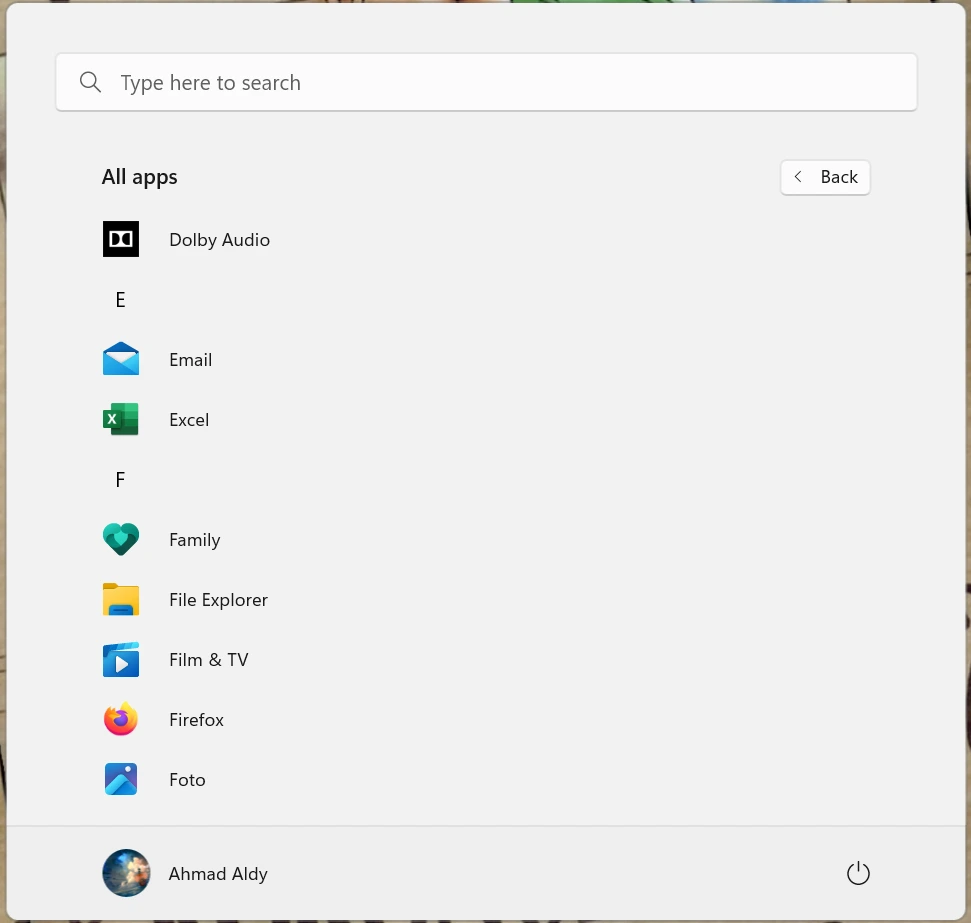The height and width of the screenshot is (923, 971).
Task: Select the 'Foto' label
Action: pyautogui.click(x=187, y=780)
